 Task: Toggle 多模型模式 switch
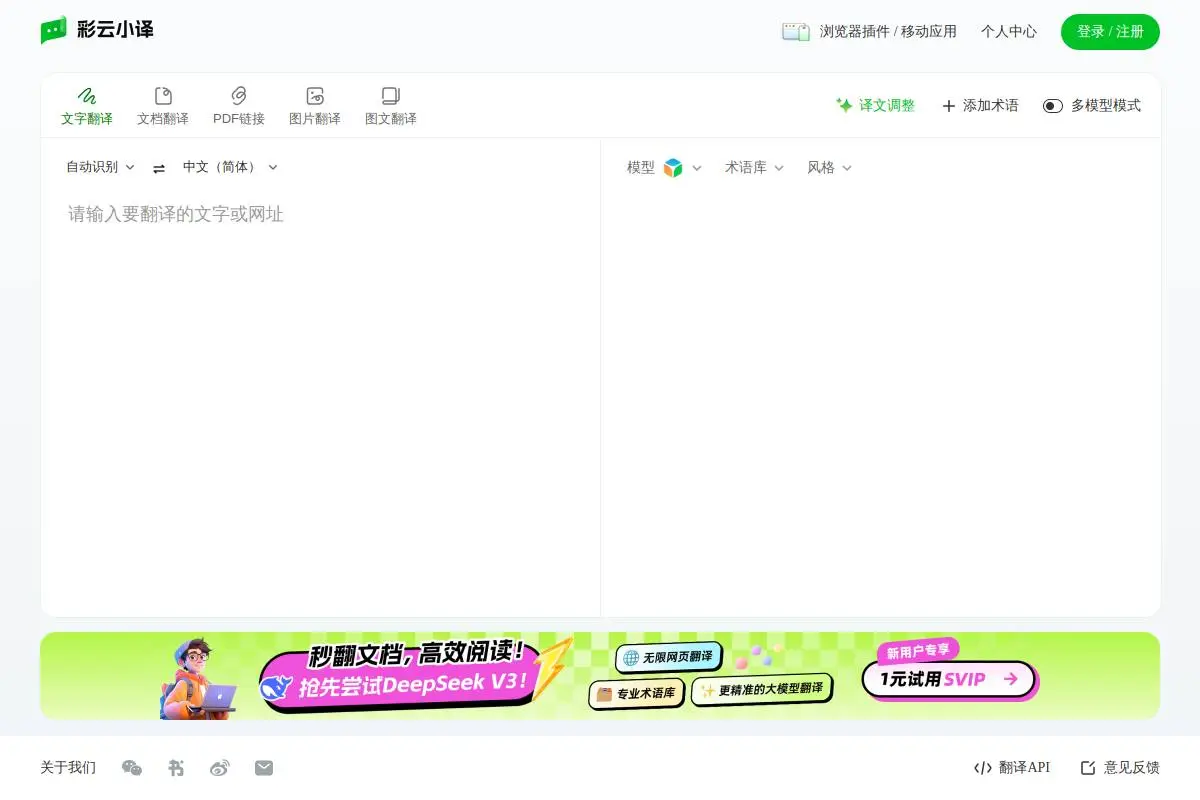1053,106
